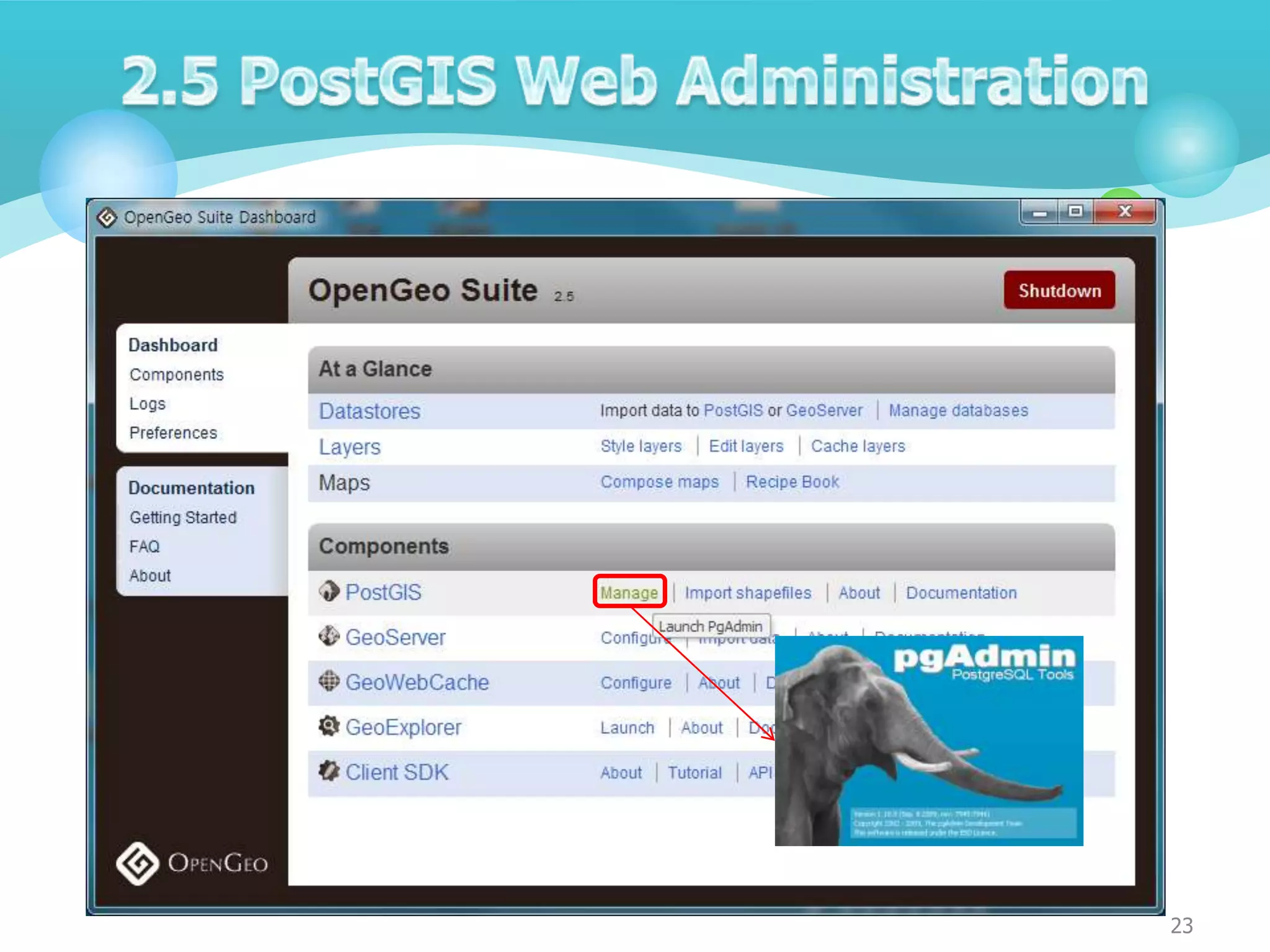Click the GeoExplorer gear icon
Screen dimensions: 1270x952
pyautogui.click(x=329, y=726)
